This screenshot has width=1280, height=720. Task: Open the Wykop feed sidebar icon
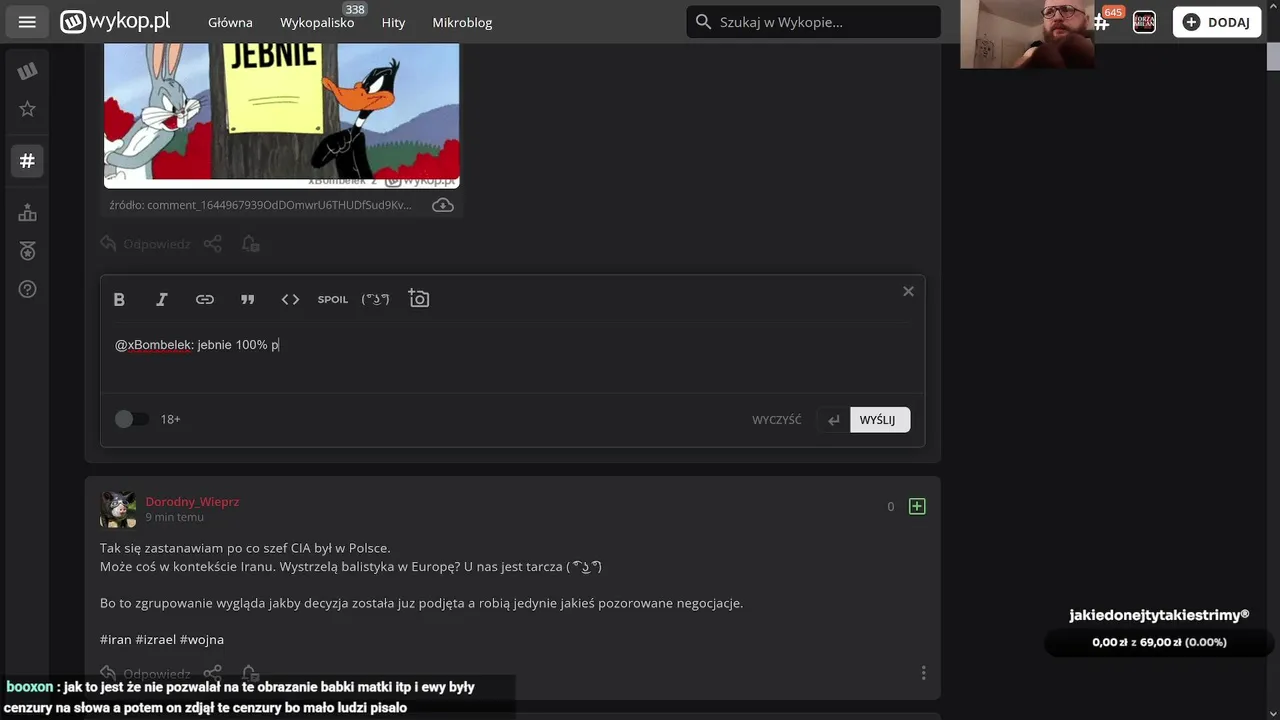point(27,70)
